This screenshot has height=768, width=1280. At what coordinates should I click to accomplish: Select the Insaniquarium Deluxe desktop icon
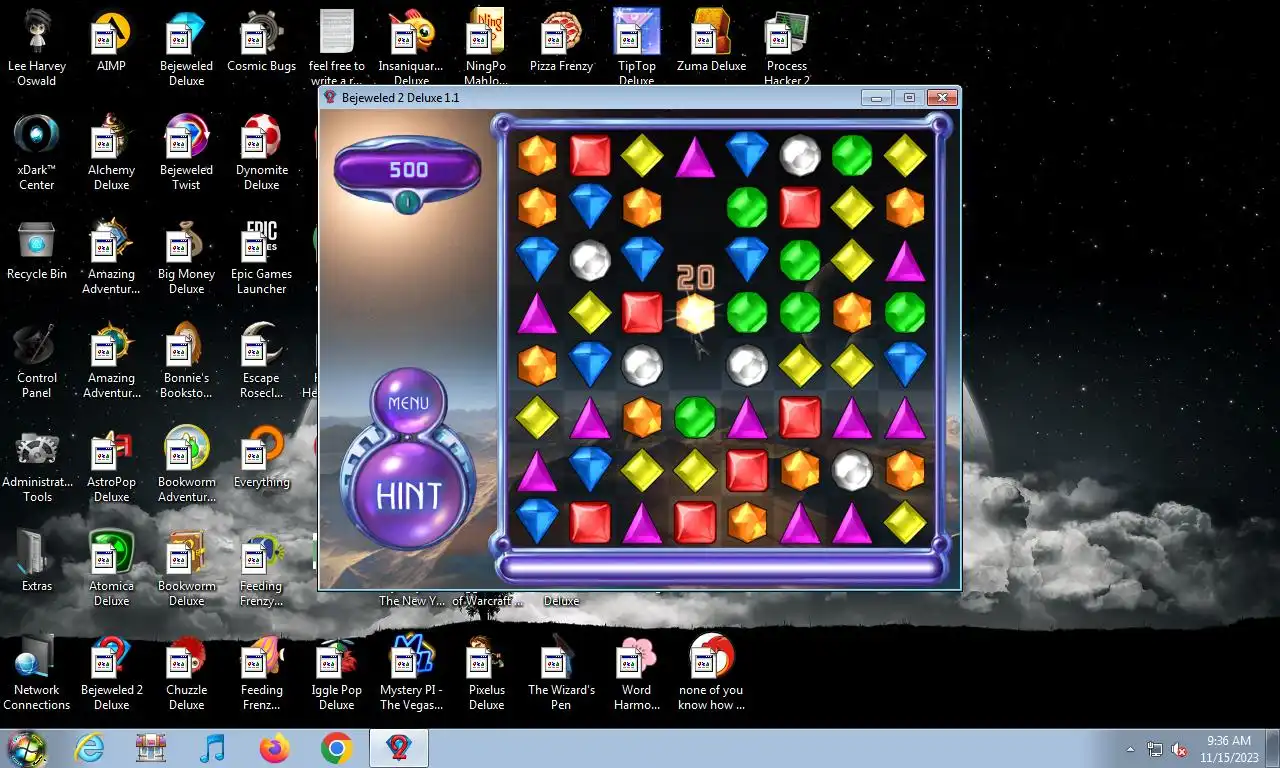[x=411, y=48]
